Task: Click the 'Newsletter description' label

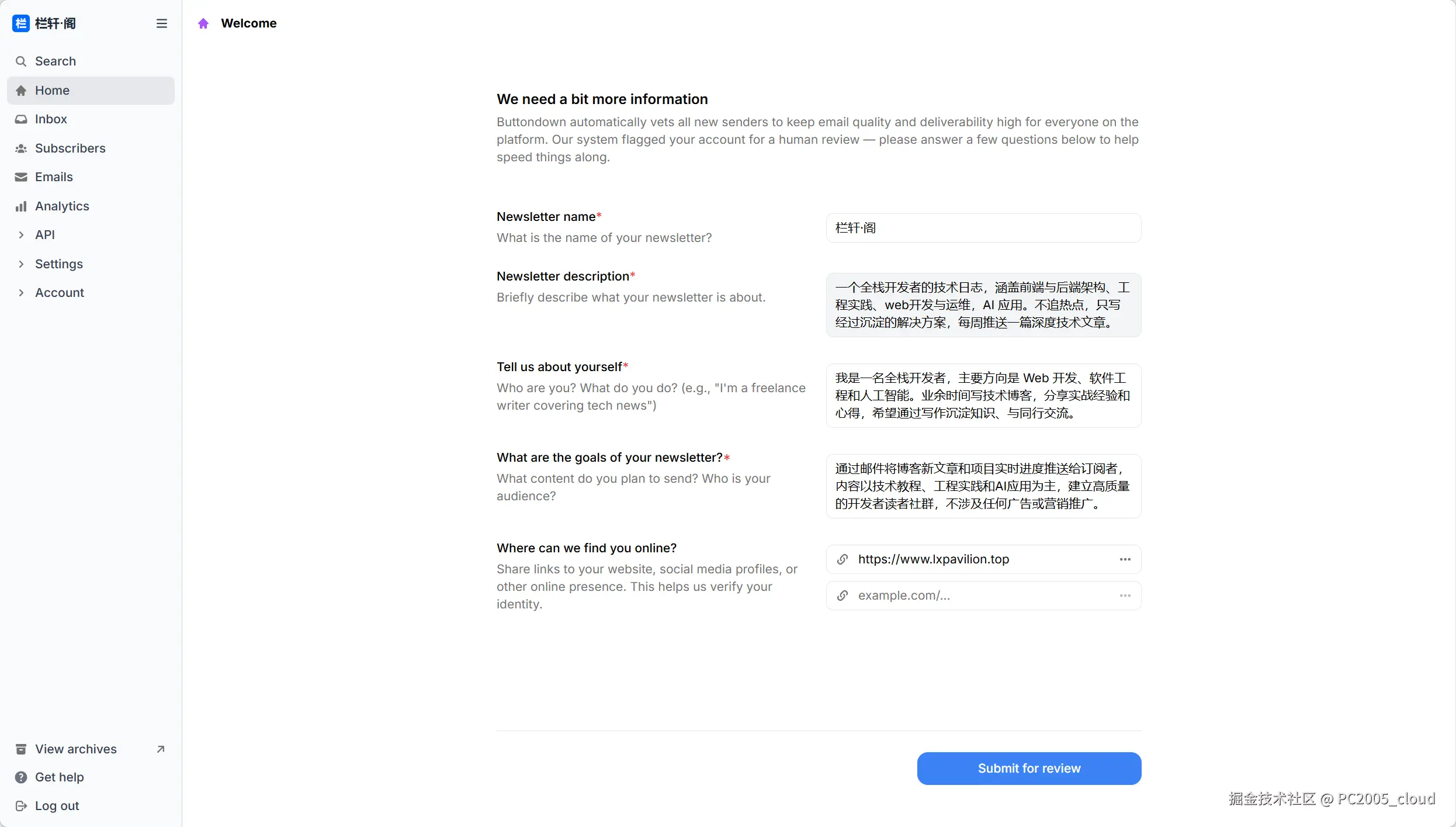Action: click(563, 276)
